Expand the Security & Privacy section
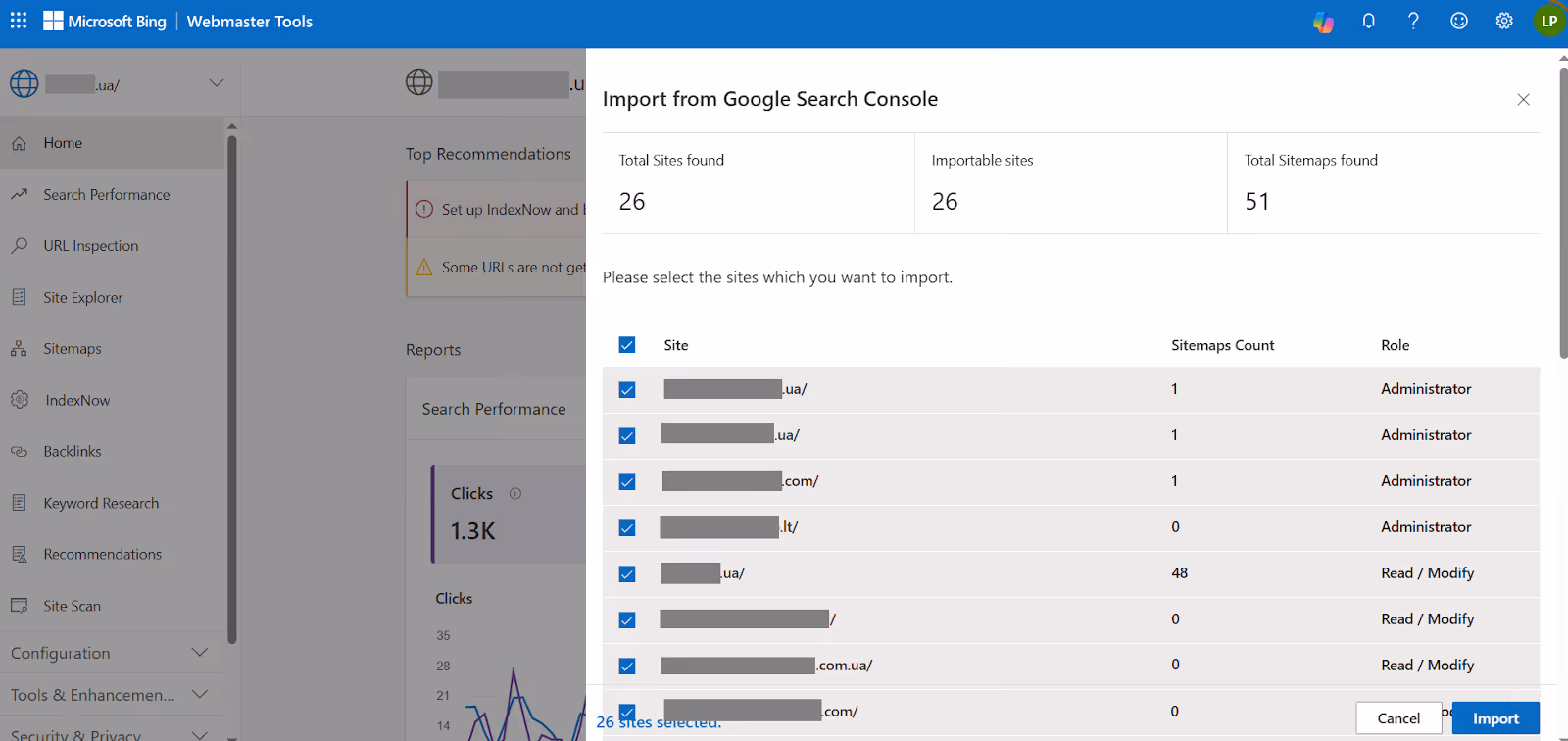This screenshot has height=741, width=1568. pos(200,735)
